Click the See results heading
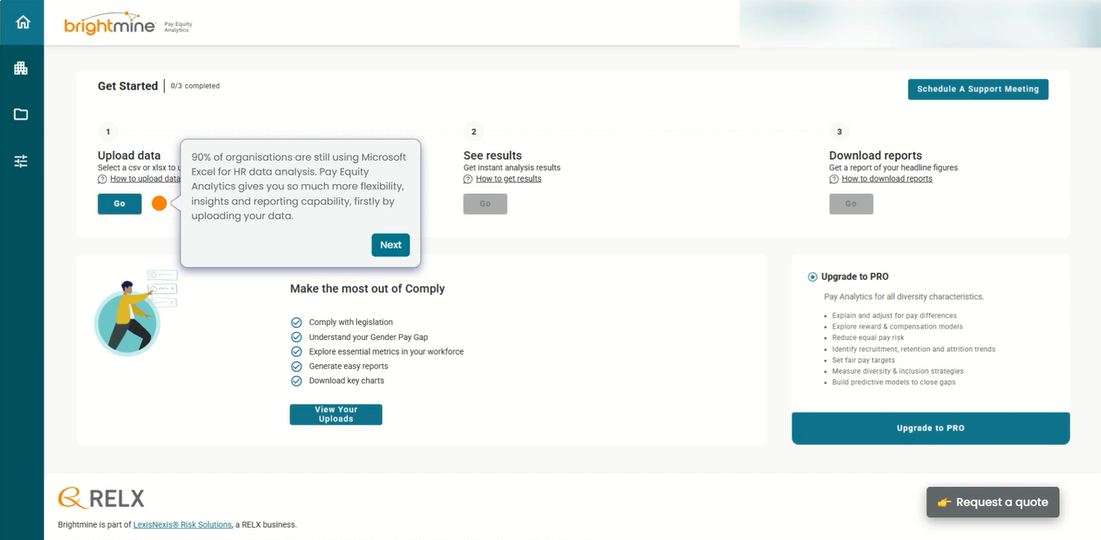Viewport: 1101px width, 540px height. (492, 155)
